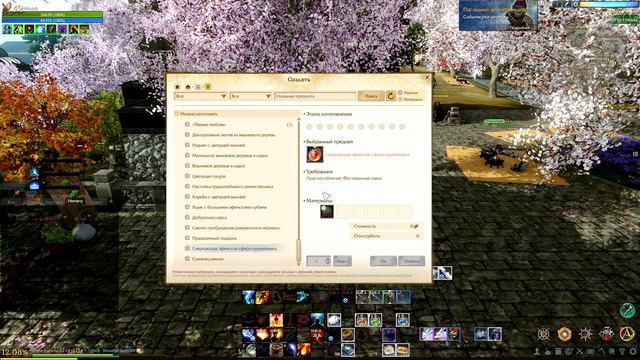Activate the fiery running figure skill, top row
The image size is (640, 360).
[262, 297]
